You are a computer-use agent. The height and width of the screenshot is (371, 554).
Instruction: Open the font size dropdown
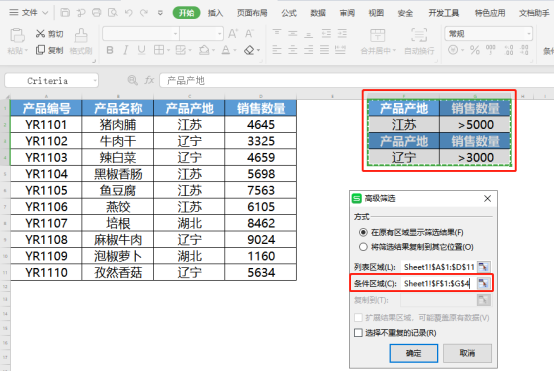click(x=220, y=34)
